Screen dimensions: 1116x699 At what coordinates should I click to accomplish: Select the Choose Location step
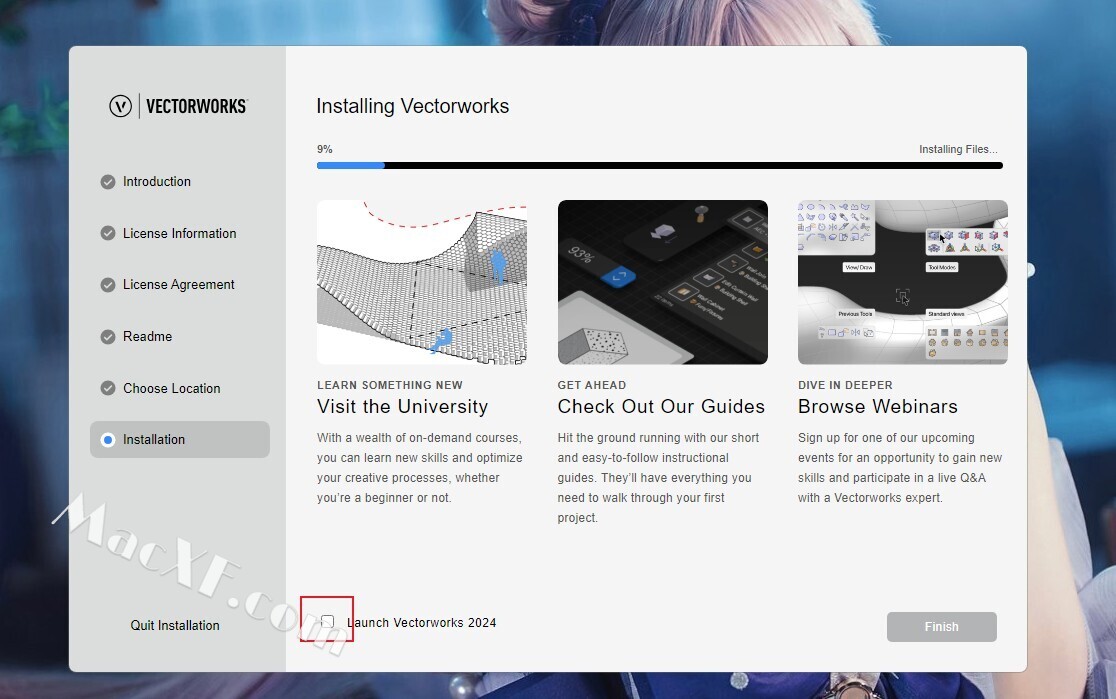tap(172, 388)
